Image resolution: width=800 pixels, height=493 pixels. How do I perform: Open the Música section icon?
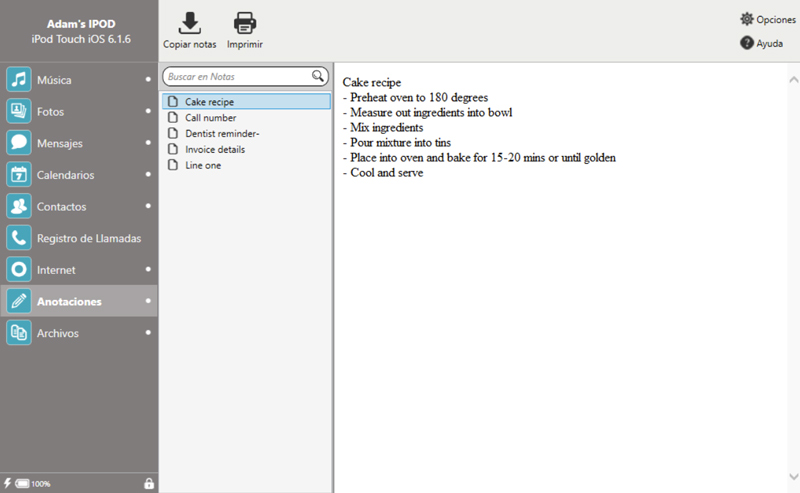coord(19,80)
